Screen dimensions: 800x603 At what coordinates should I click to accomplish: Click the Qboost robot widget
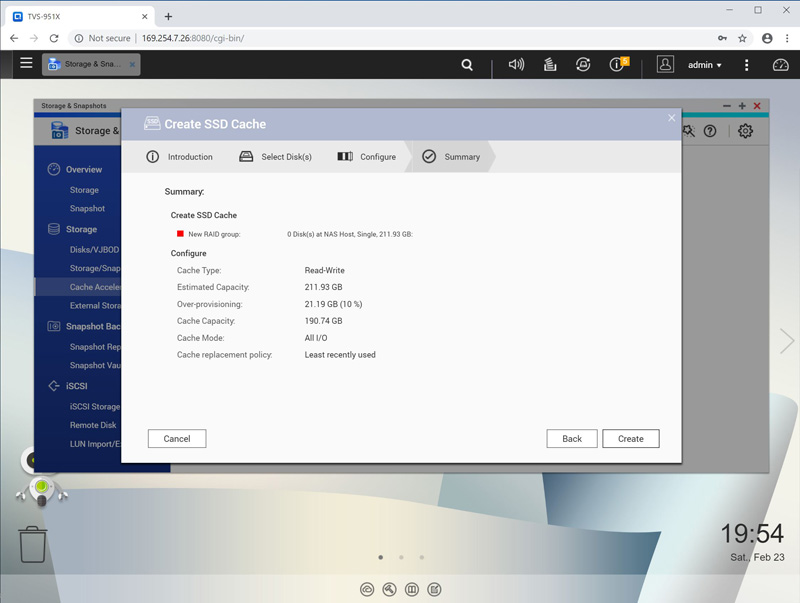click(42, 491)
